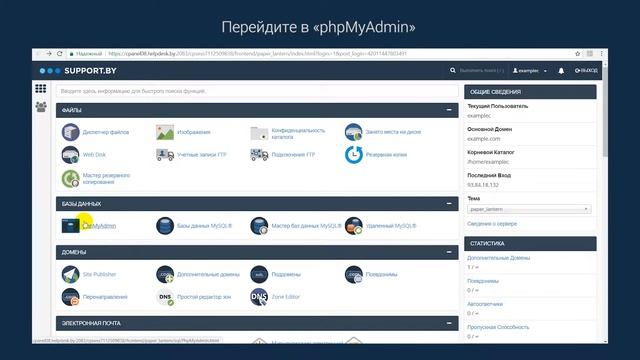Focus the quick function search field
Viewport: 640px width, 360px height.
tap(257, 91)
